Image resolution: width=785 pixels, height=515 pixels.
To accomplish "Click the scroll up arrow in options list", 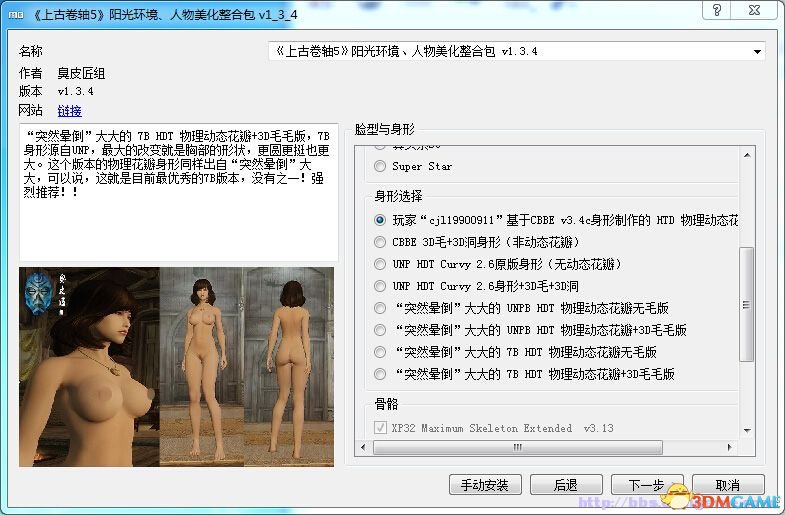I will click(746, 155).
